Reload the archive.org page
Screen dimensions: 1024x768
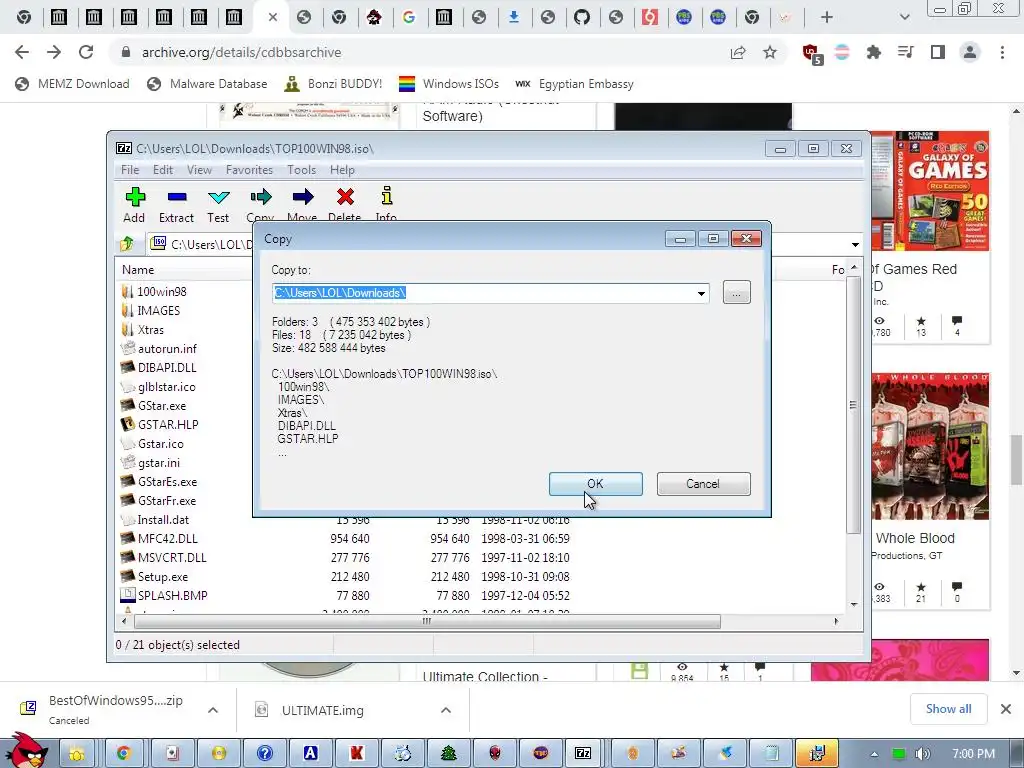tap(86, 52)
